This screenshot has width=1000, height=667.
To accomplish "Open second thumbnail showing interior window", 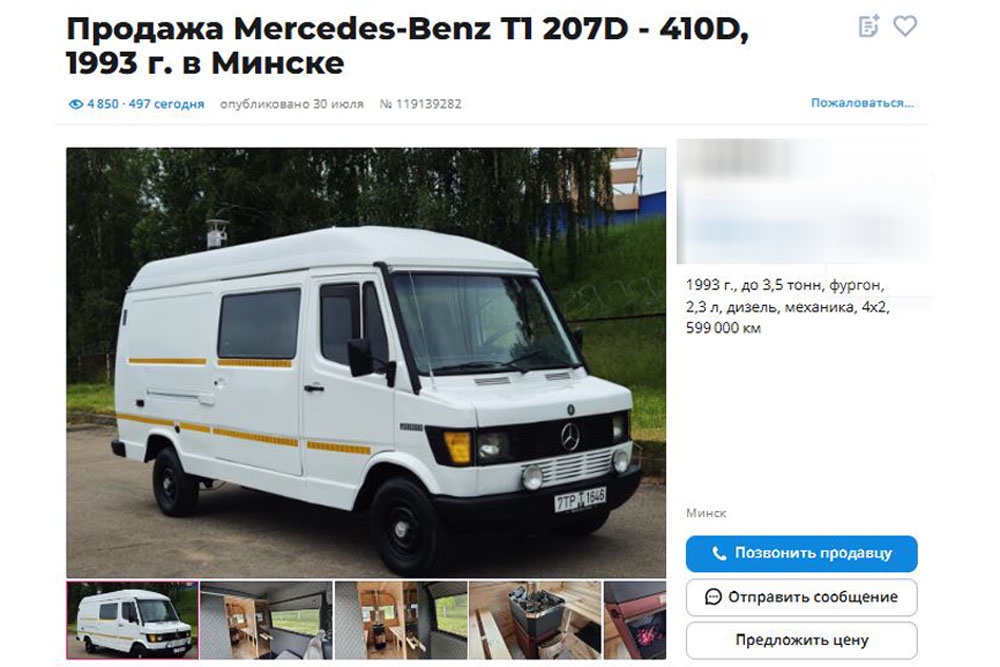I will tap(267, 620).
